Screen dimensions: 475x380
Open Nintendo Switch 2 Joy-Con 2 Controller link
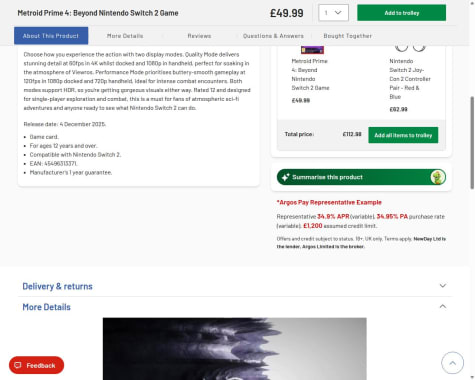click(410, 79)
